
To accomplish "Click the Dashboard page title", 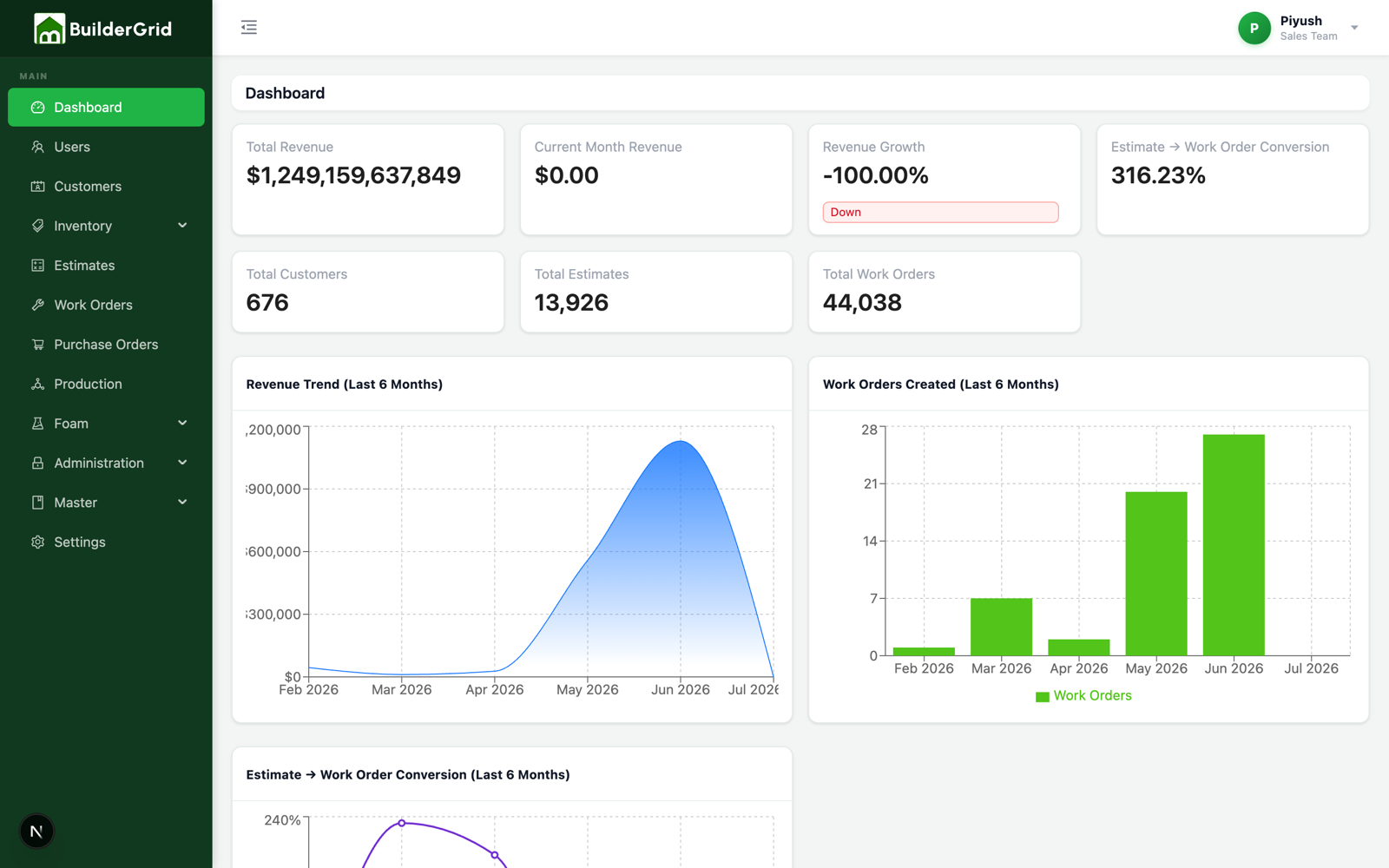I will pos(285,93).
